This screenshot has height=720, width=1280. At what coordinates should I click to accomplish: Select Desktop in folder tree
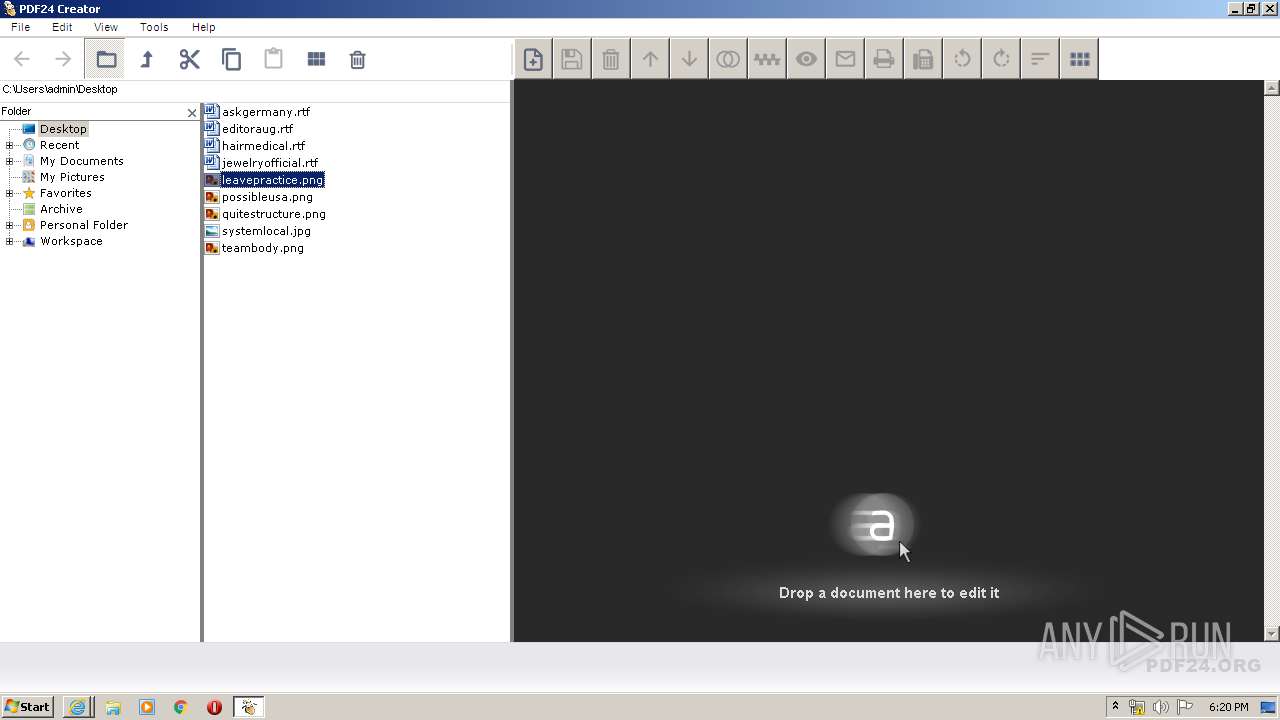(x=63, y=129)
